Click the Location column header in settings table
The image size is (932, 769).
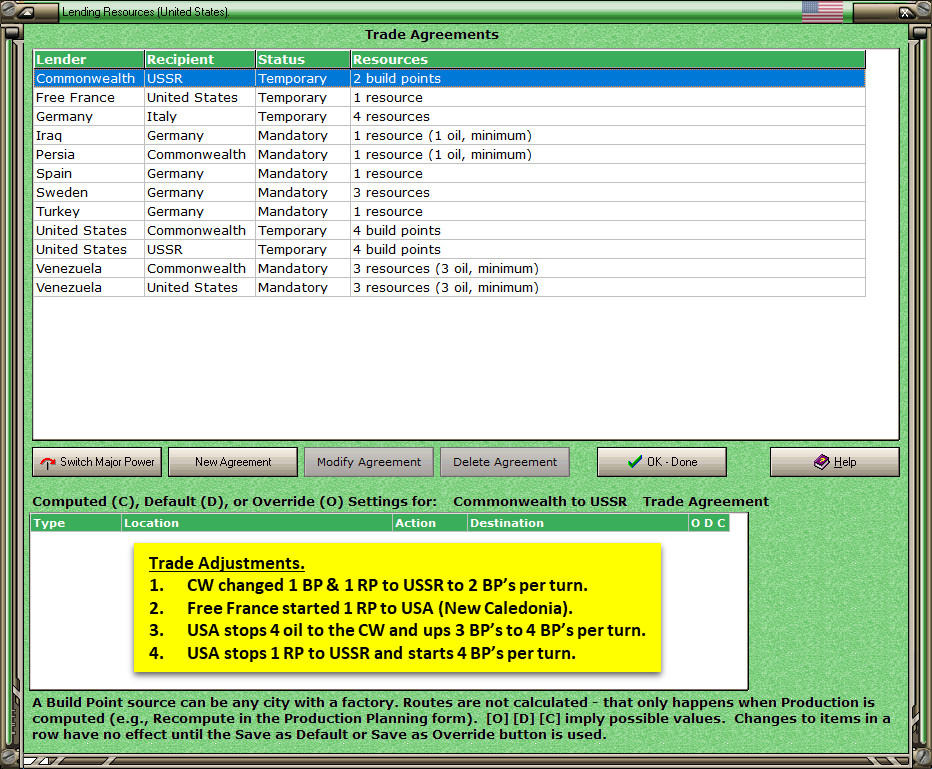(257, 523)
